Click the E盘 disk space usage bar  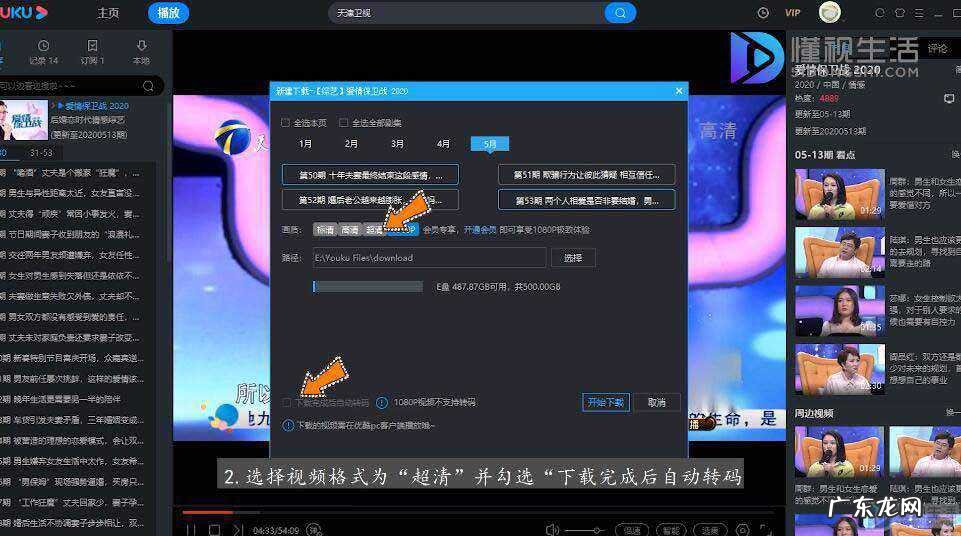368,287
